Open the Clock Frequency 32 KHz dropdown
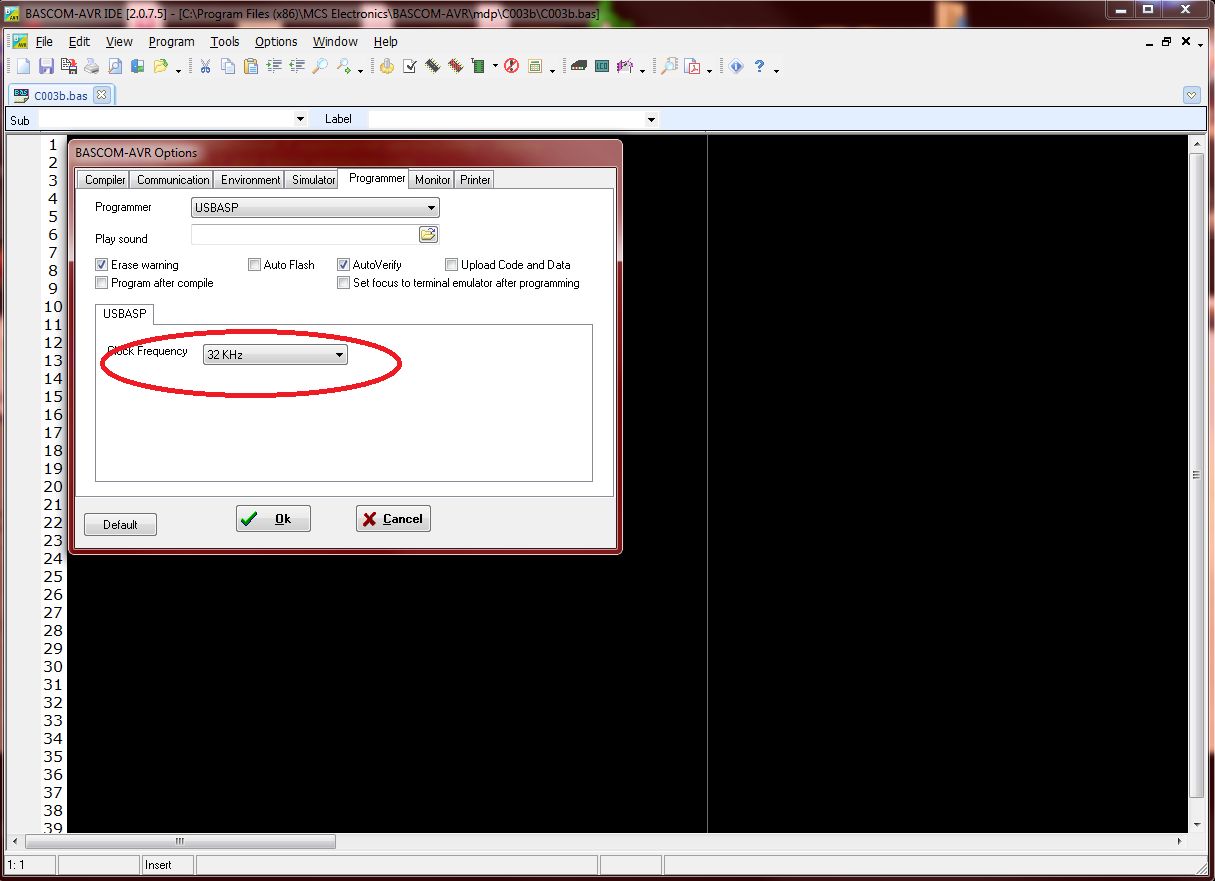1215x881 pixels. tap(275, 354)
